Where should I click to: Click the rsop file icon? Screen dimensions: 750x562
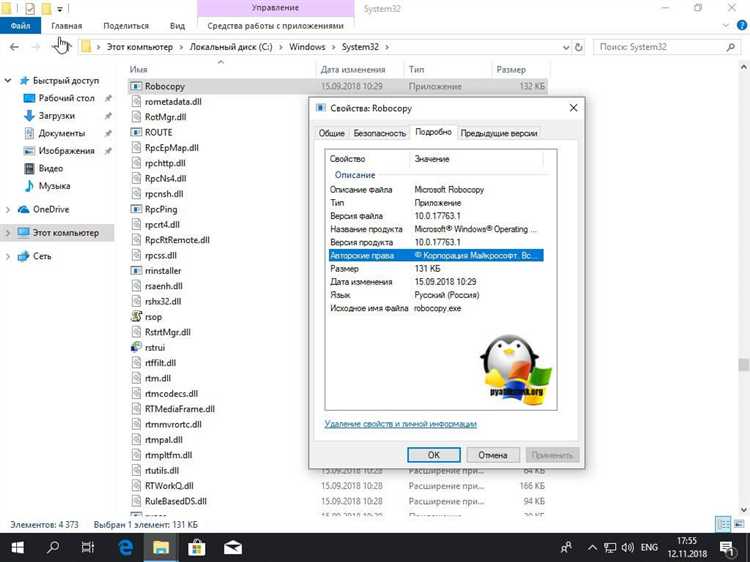pos(136,317)
